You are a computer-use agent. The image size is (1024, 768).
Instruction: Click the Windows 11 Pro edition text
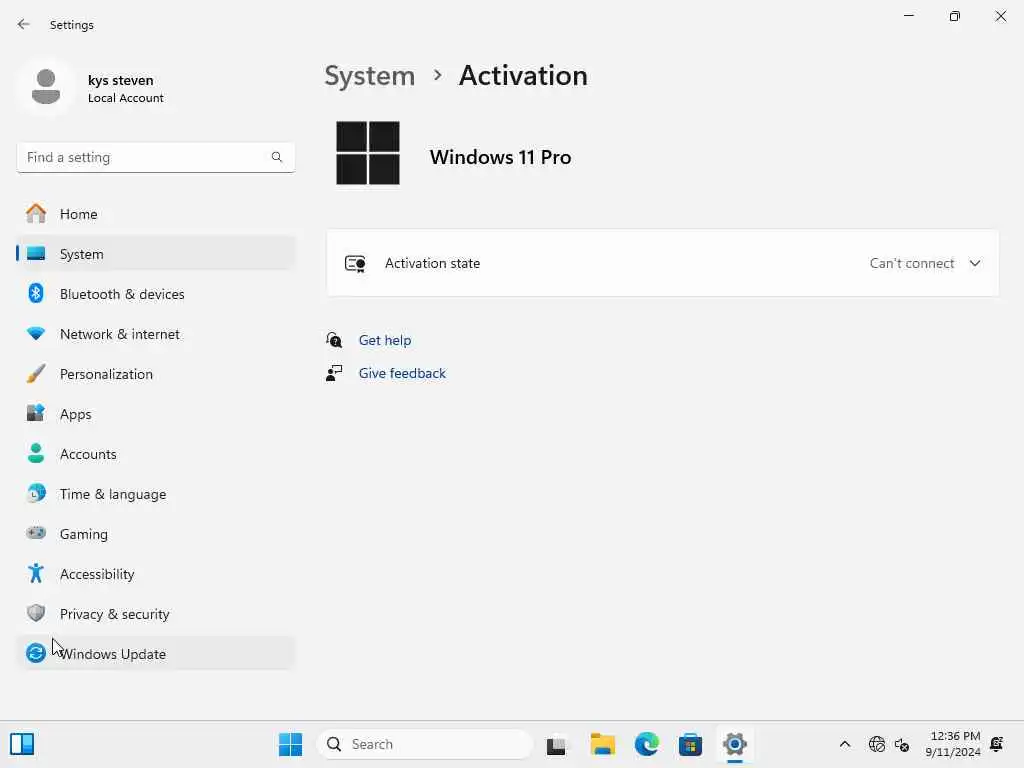point(500,157)
